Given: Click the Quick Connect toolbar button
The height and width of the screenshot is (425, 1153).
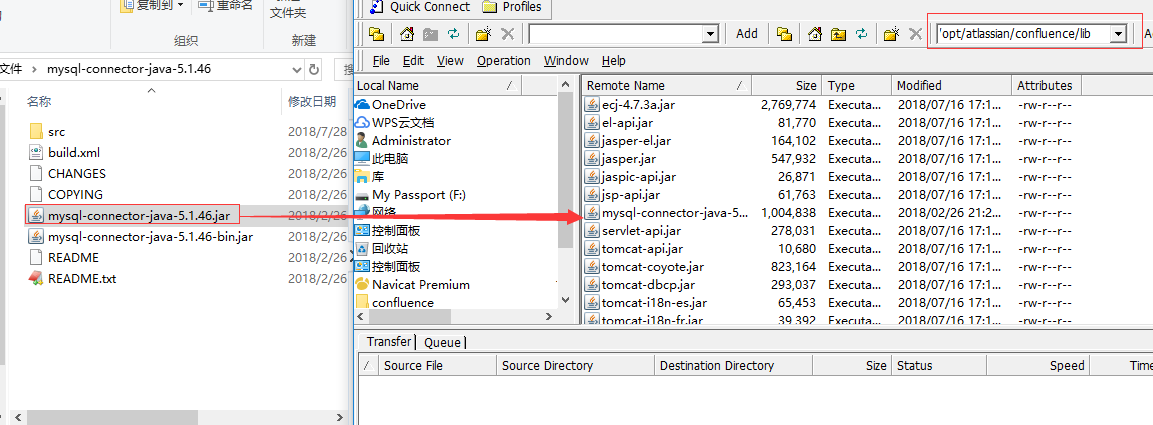Looking at the screenshot, I should (x=419, y=7).
